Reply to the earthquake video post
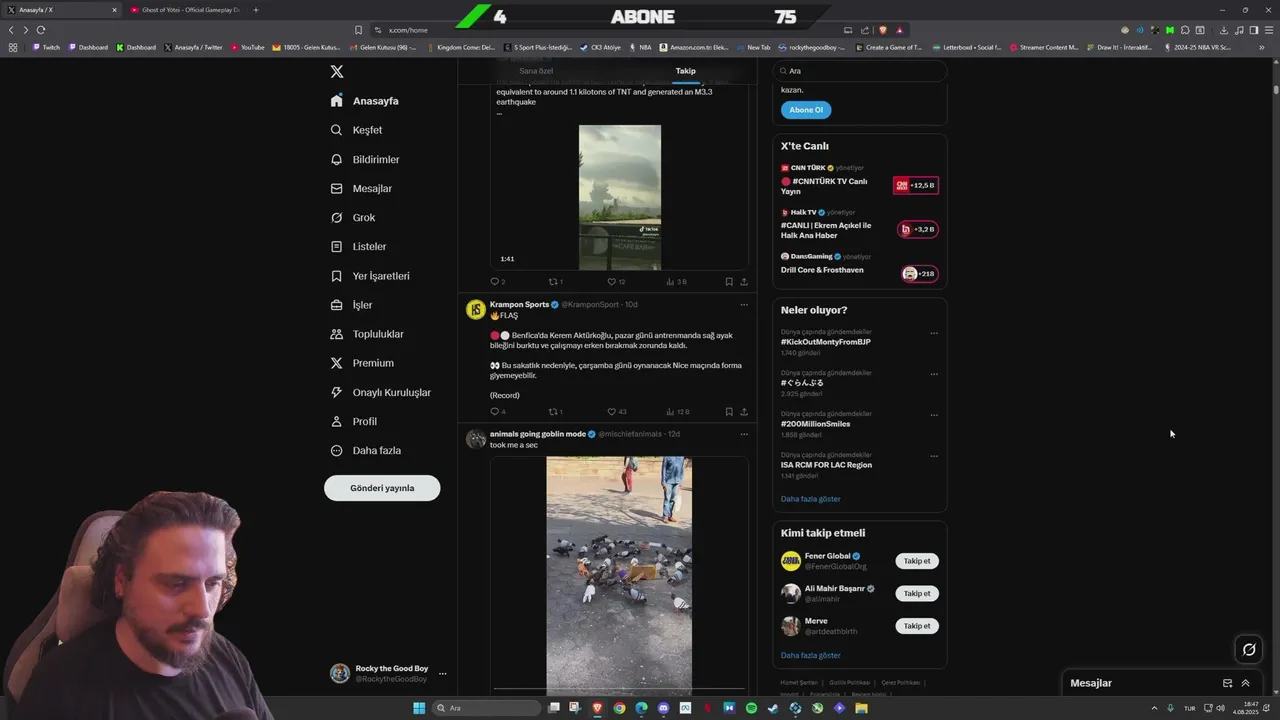The image size is (1280, 720). [x=497, y=282]
